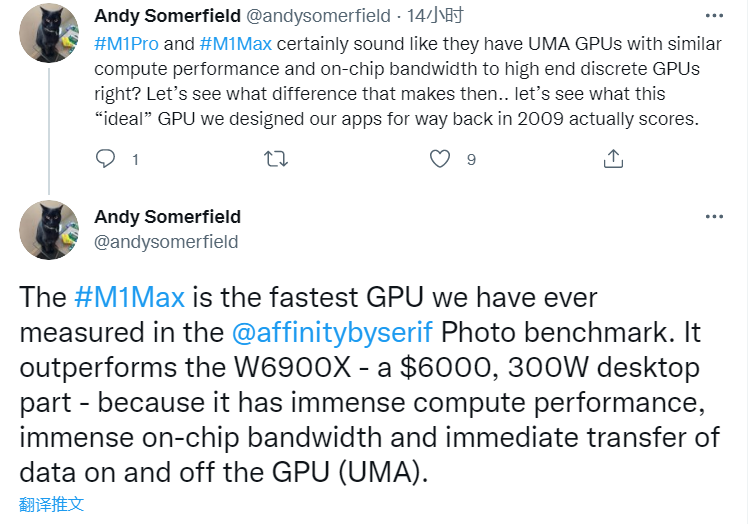Click the 14小时 timestamp on the first tweet
This screenshot has width=750, height=524.
pyautogui.click(x=418, y=17)
